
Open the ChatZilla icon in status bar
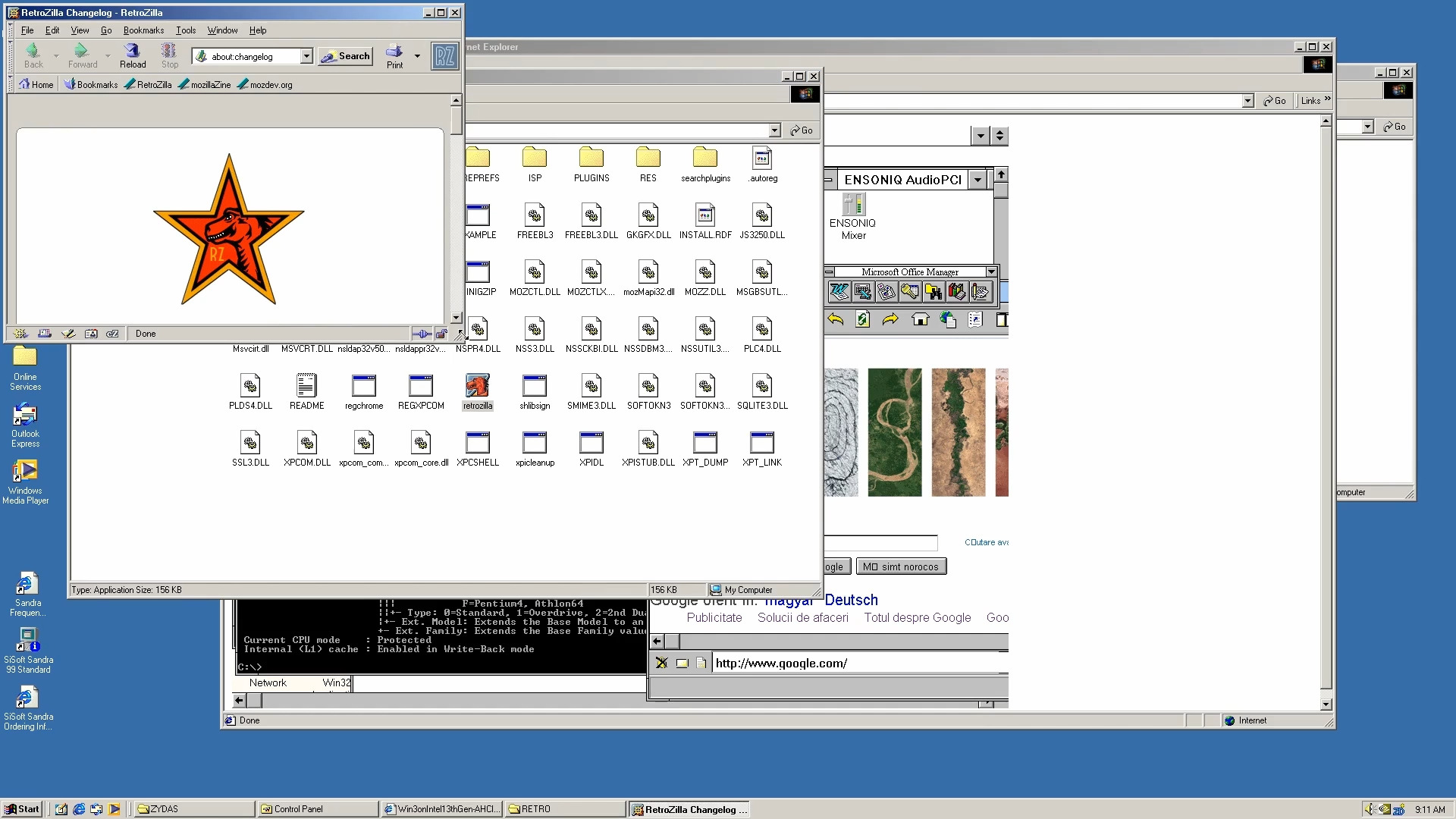pyautogui.click(x=113, y=334)
